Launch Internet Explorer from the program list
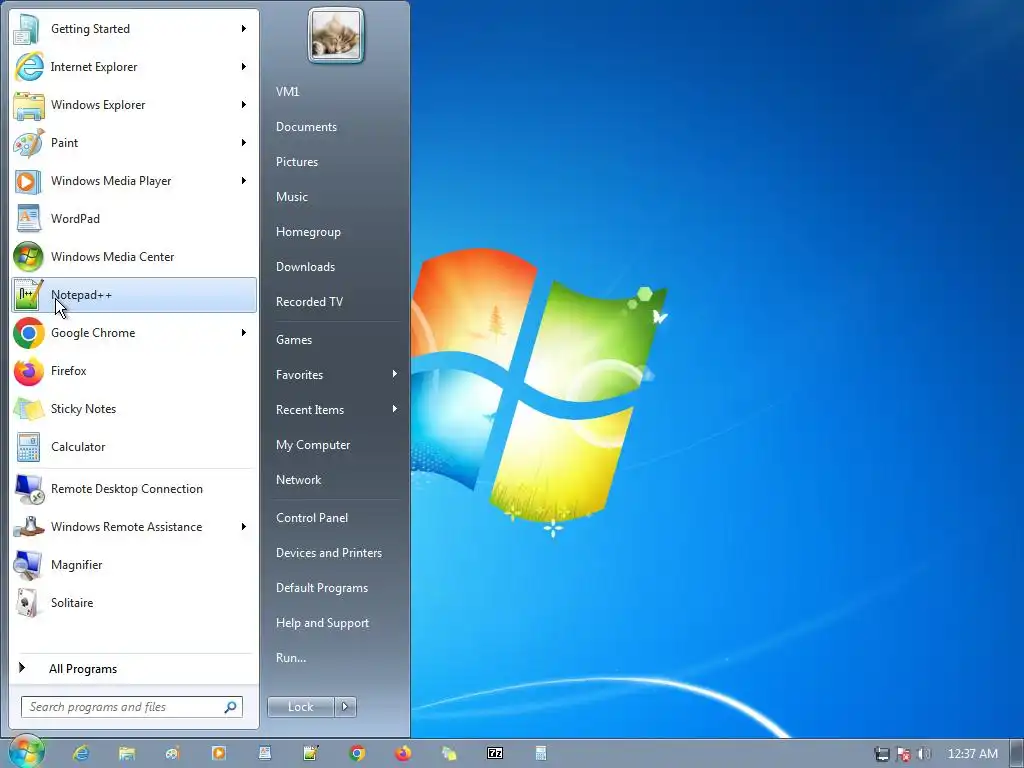 (x=134, y=67)
